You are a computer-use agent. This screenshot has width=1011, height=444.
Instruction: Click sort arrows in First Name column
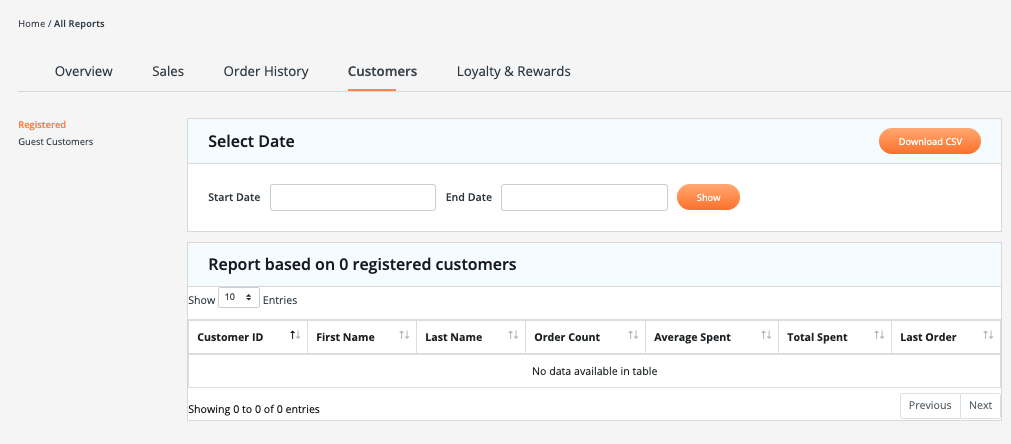pos(404,335)
